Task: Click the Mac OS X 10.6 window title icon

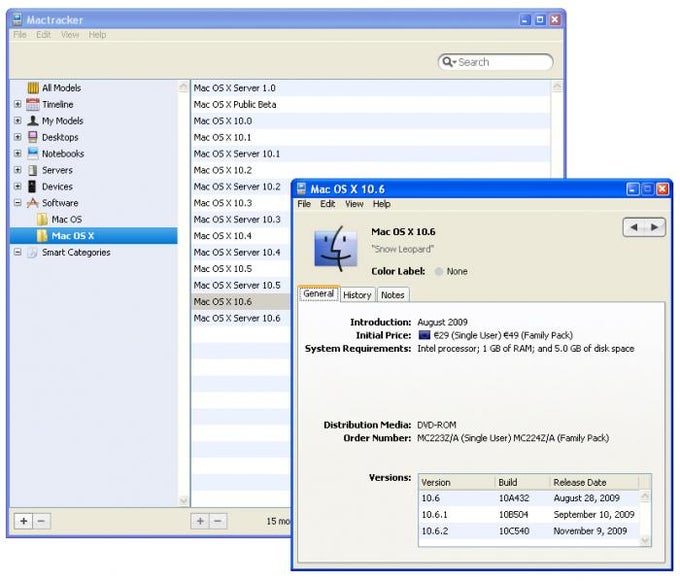Action: [x=302, y=189]
